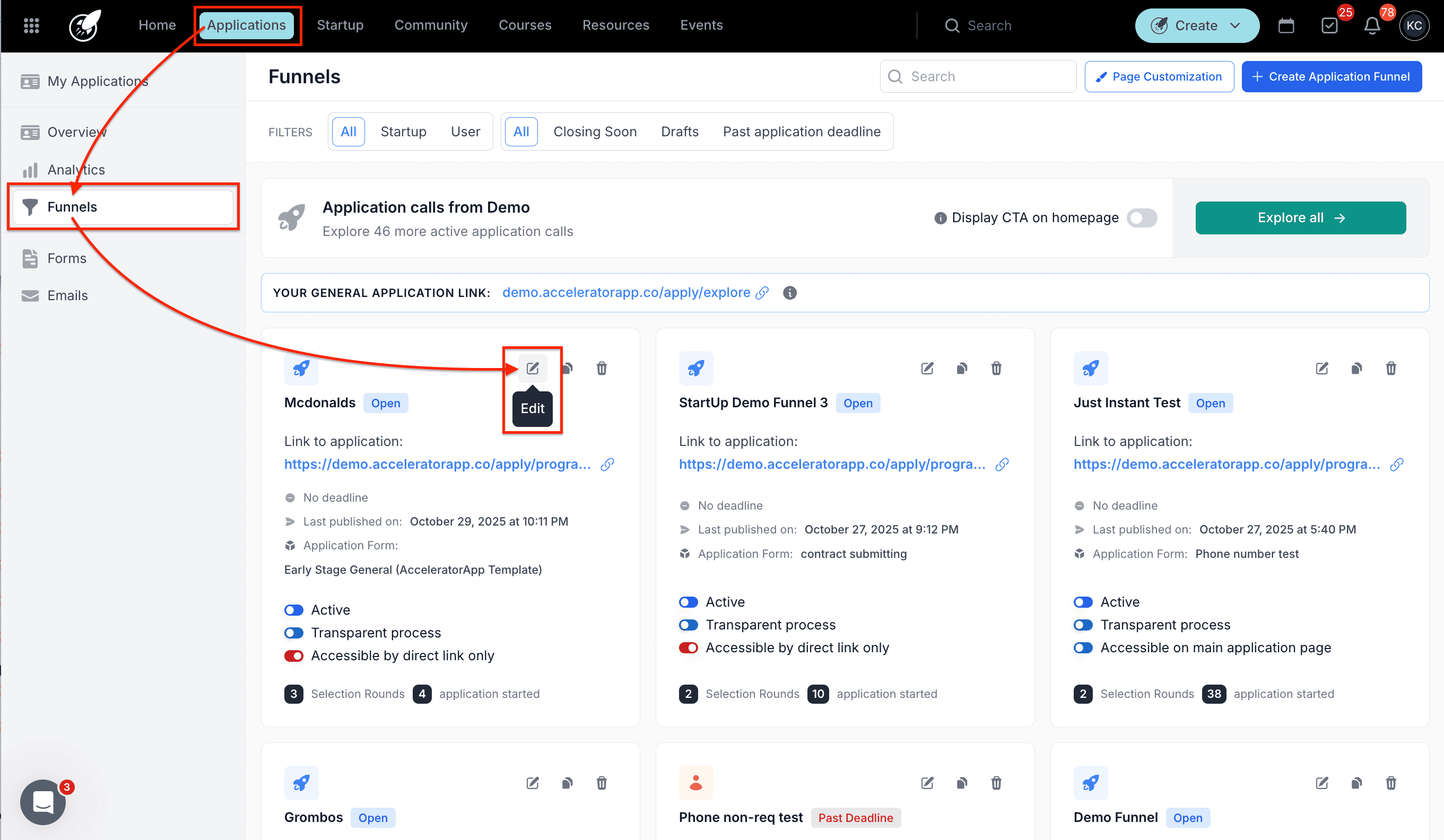Viewport: 1444px width, 840px height.
Task: Open the notifications bell
Action: [x=1372, y=25]
